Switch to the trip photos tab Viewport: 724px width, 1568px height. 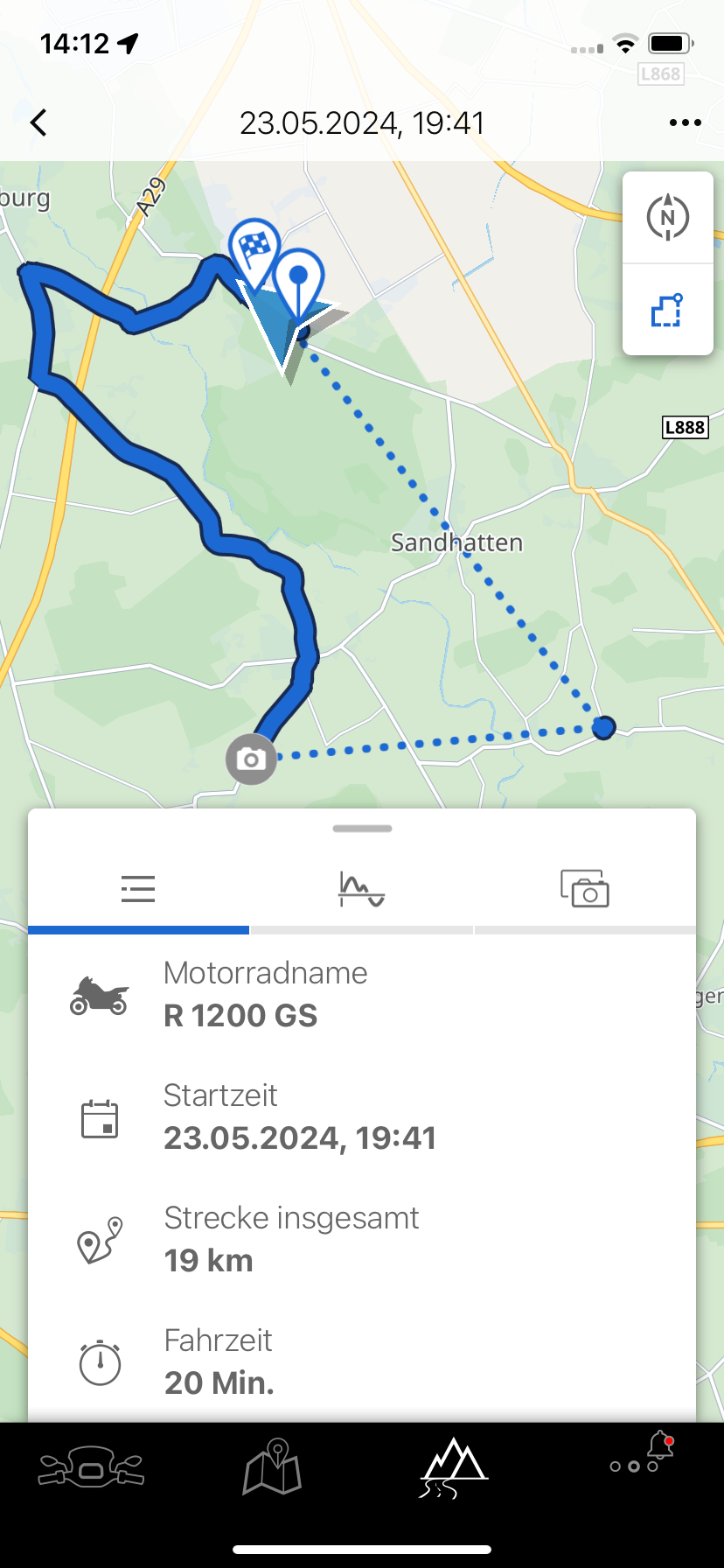(584, 889)
